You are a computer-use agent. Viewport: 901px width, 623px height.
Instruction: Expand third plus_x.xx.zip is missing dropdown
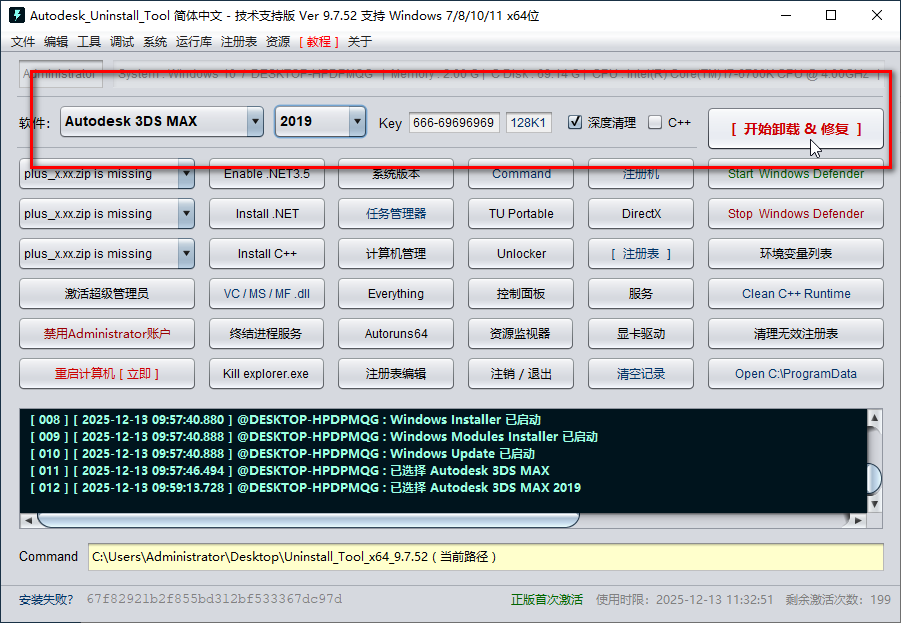[186, 253]
